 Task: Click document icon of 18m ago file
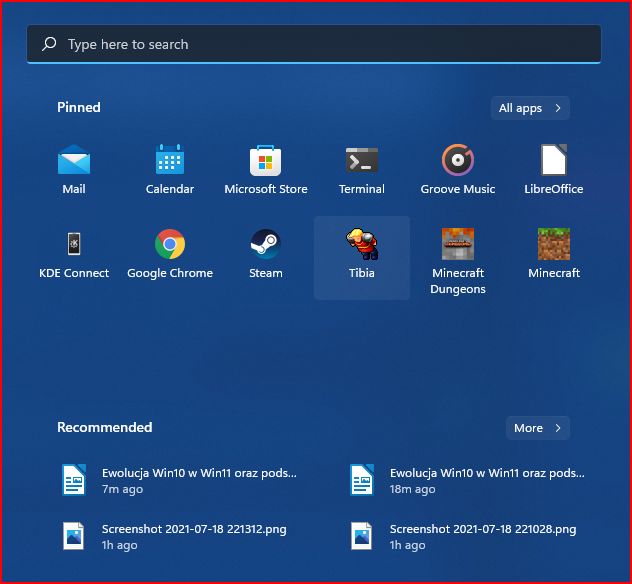pos(362,480)
